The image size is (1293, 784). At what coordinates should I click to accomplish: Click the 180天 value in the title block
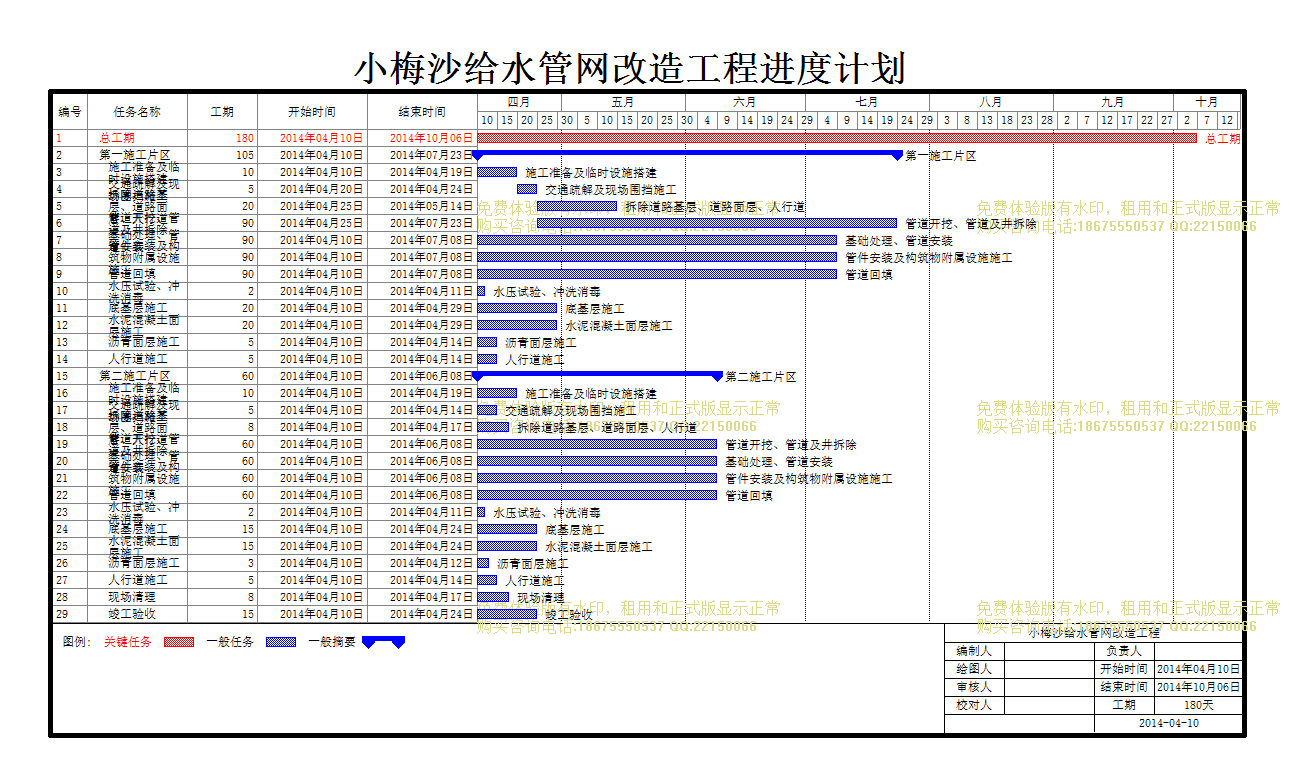(x=1198, y=705)
